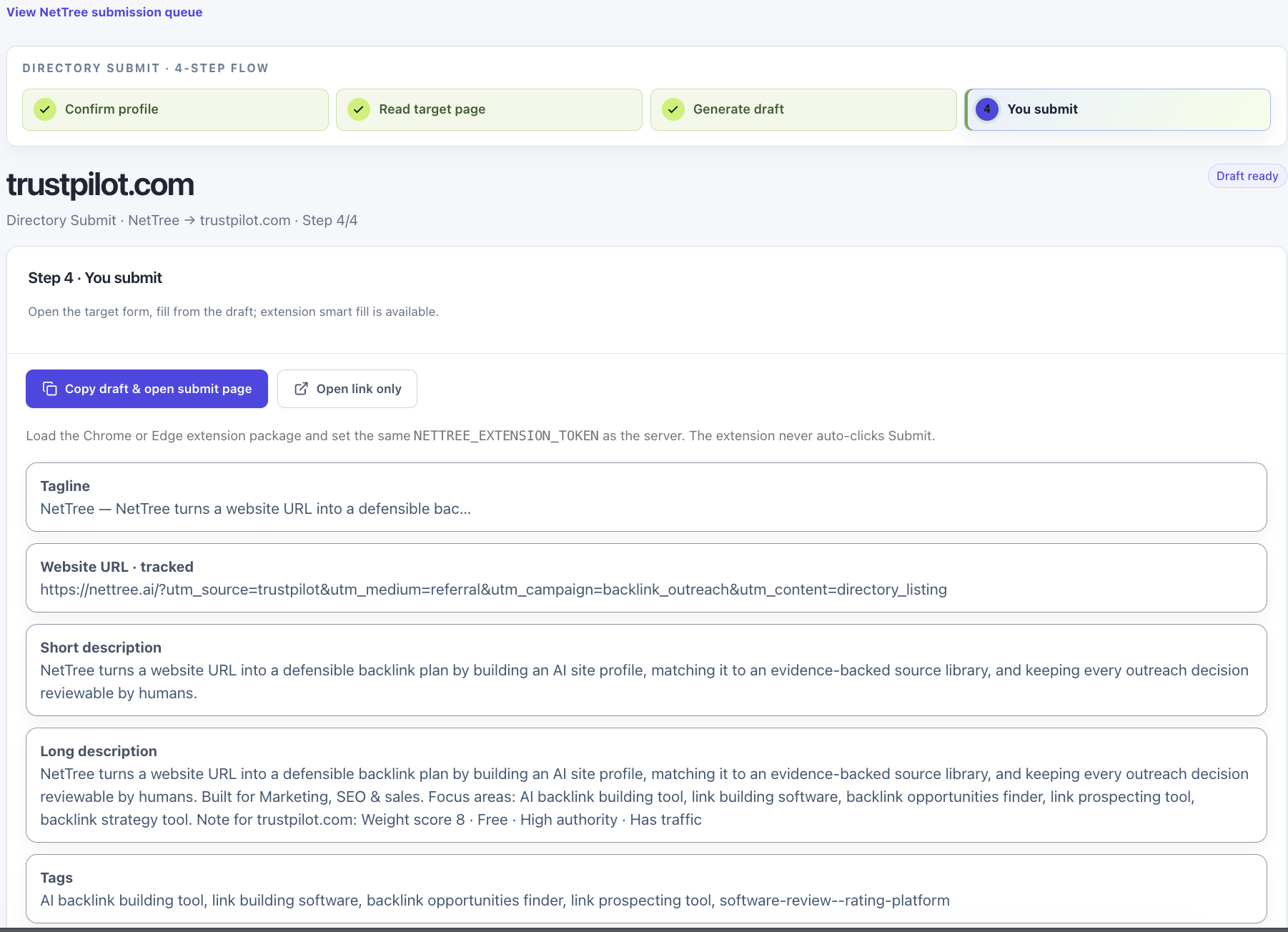Click the copy icon in the draft button
The image size is (1288, 932).
49,389
